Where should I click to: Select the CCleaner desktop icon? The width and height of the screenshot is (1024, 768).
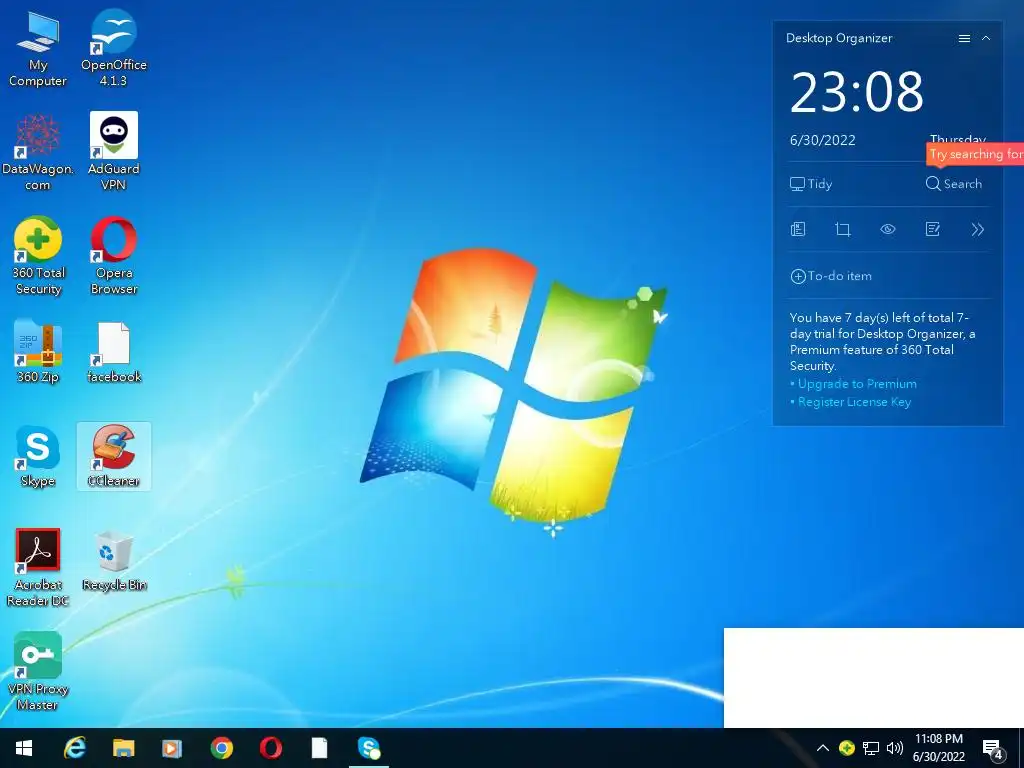point(114,456)
